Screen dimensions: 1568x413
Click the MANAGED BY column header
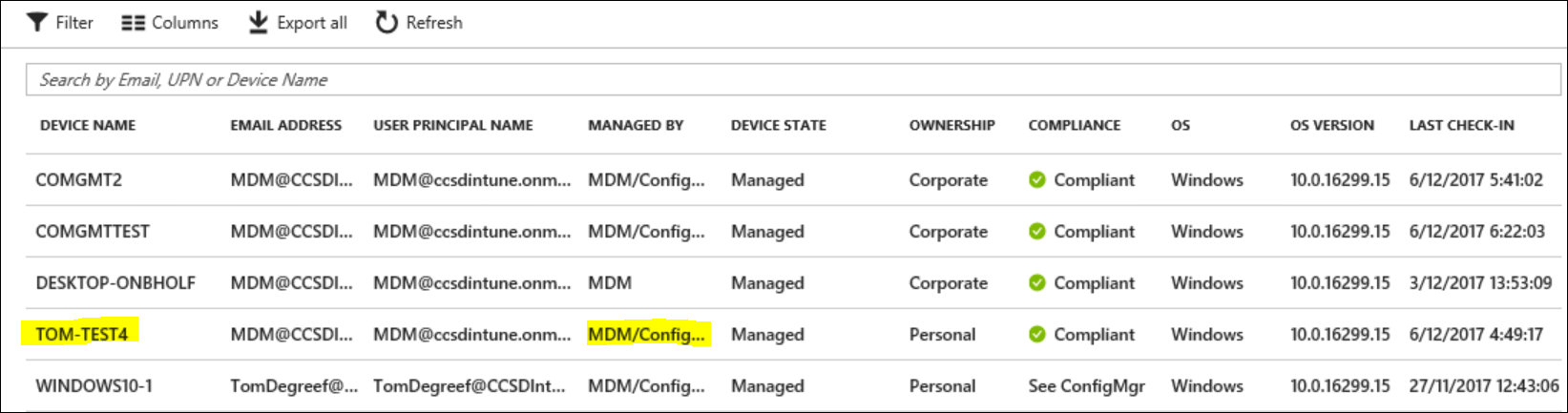click(636, 125)
